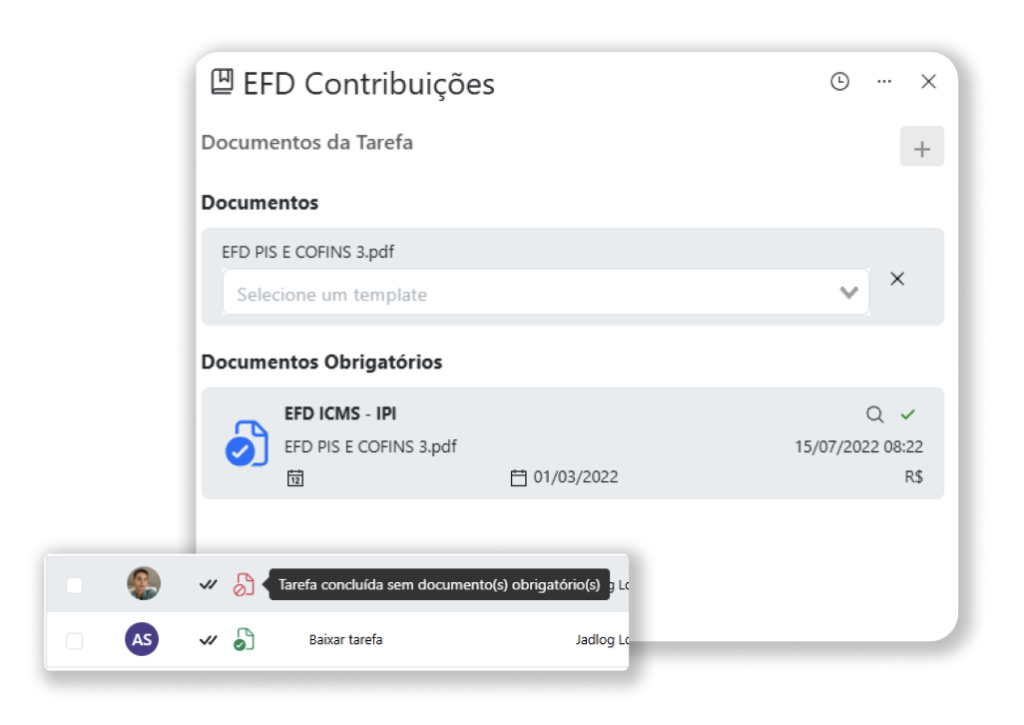1024x725 pixels.
Task: Tick the checkbox in the first task row
Action: point(75,585)
